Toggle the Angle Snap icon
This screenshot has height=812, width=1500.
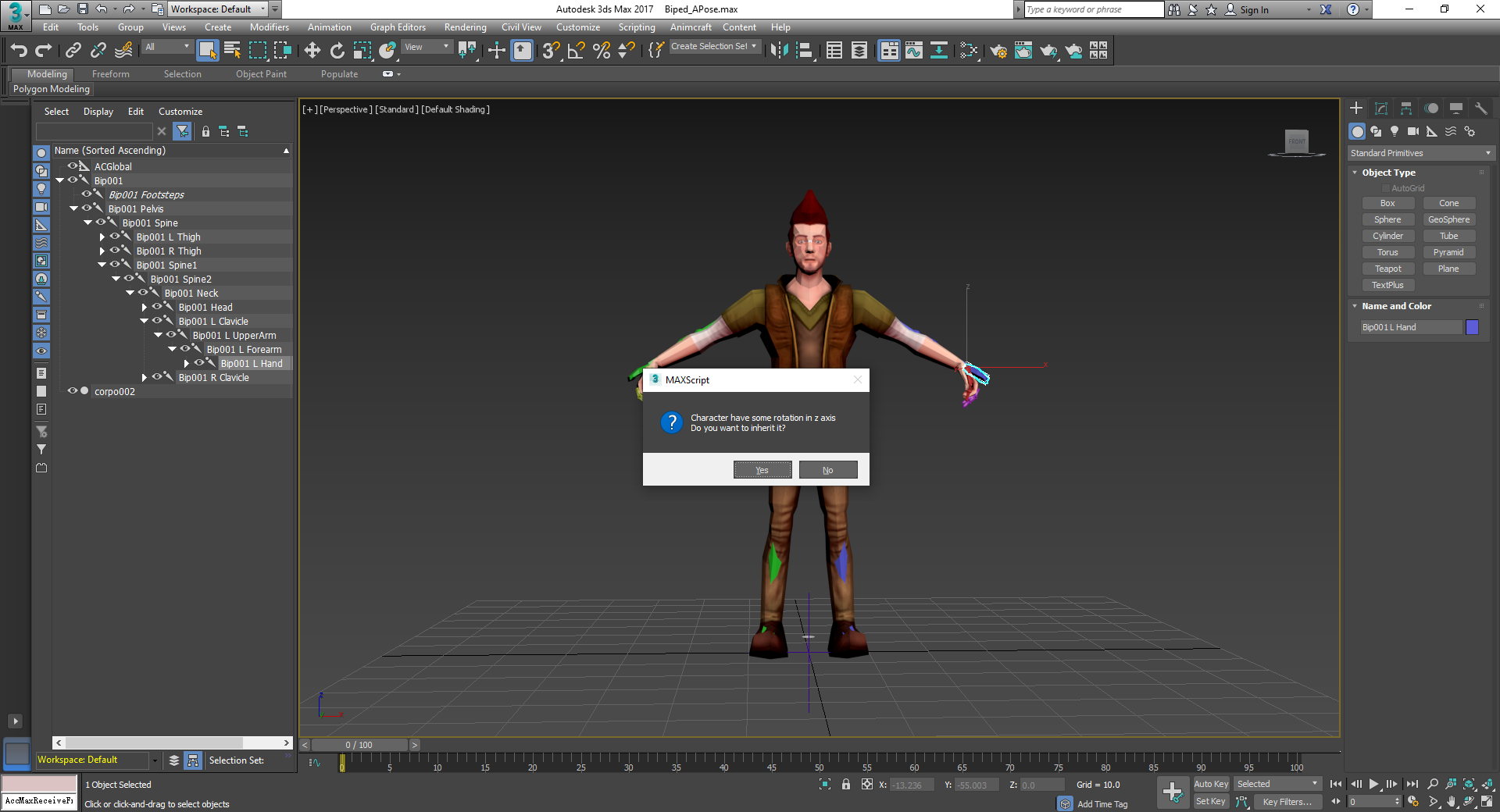tap(576, 51)
